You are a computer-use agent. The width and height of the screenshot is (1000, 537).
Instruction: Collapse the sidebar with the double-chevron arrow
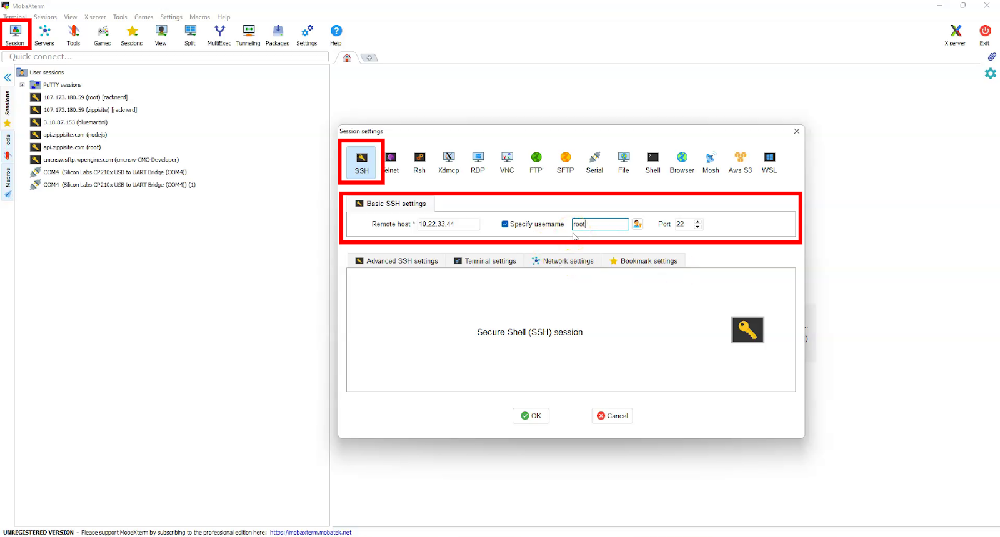(x=7, y=77)
